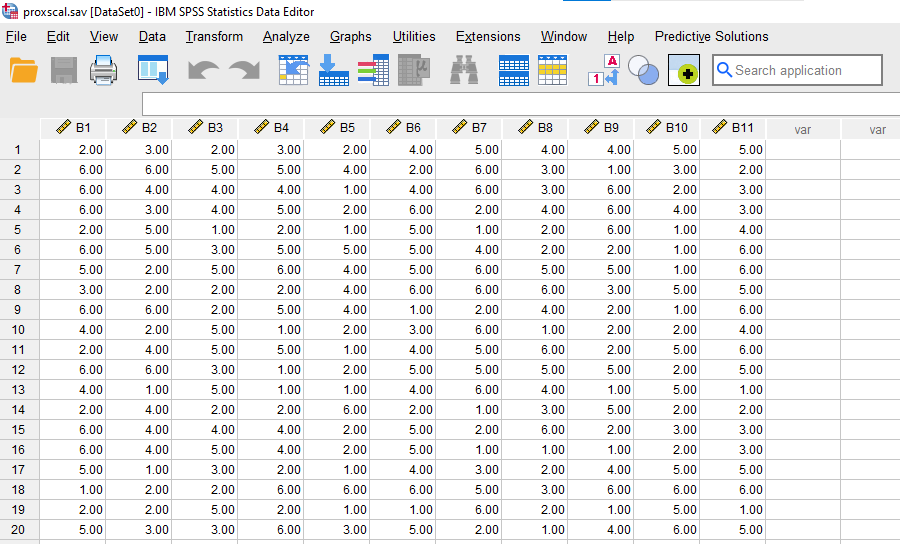Screen dimensions: 900x544
Task: Open the Recall recently used dialogs icon
Action: 154,71
